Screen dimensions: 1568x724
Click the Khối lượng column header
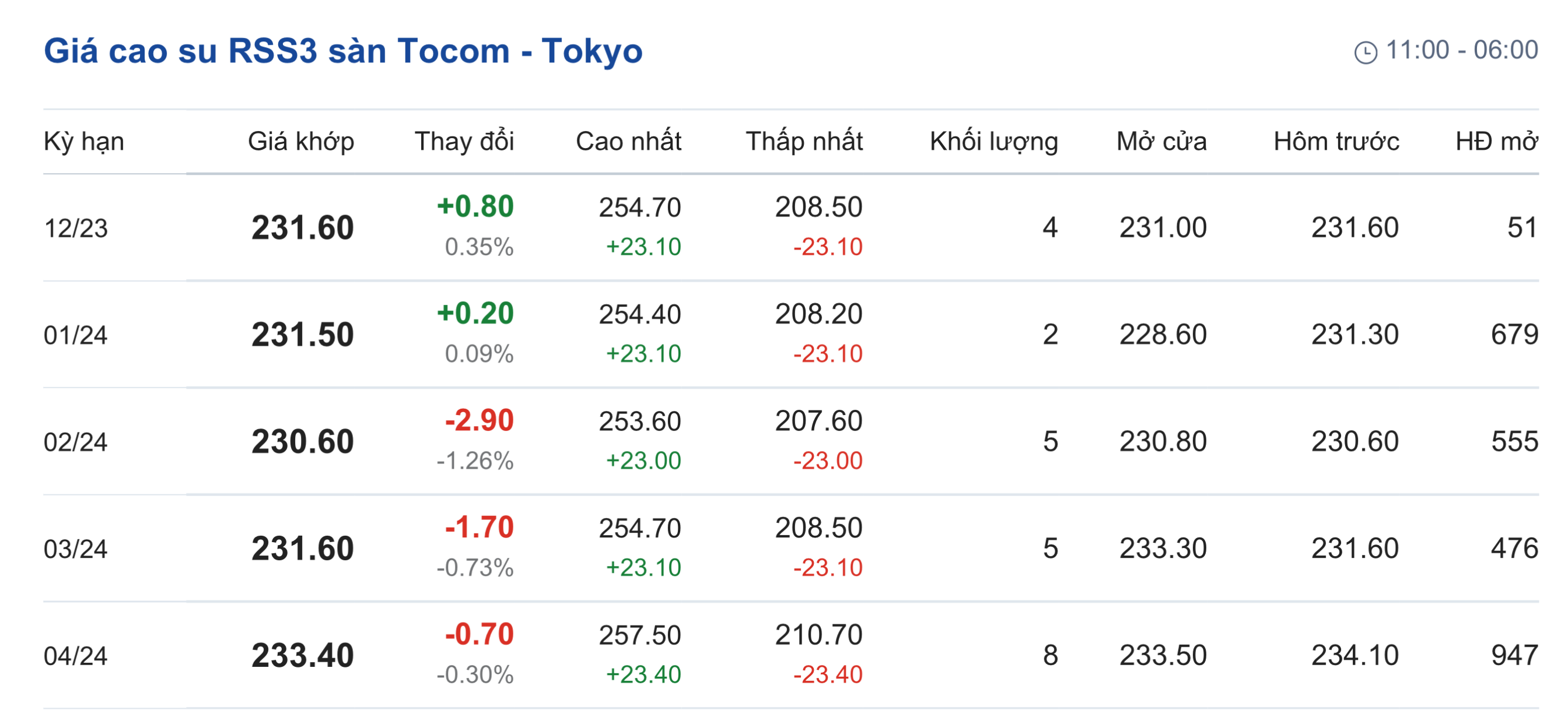point(993,141)
